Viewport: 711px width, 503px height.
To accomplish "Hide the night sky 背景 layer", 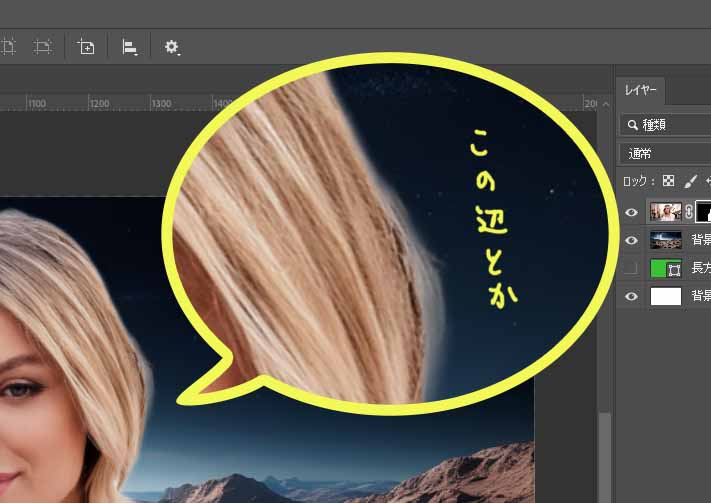I will pyautogui.click(x=631, y=240).
